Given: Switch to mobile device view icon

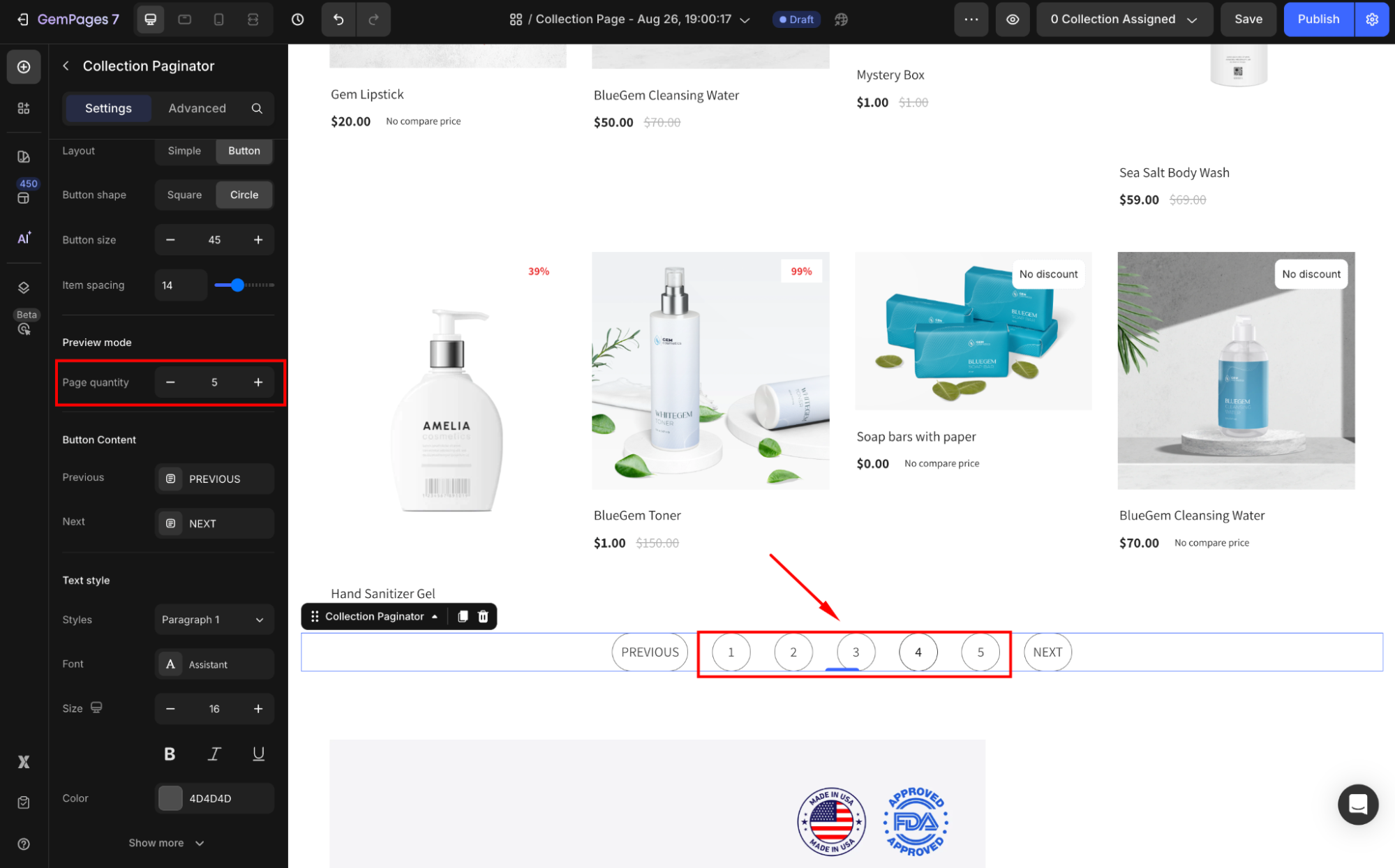Looking at the screenshot, I should 218,20.
